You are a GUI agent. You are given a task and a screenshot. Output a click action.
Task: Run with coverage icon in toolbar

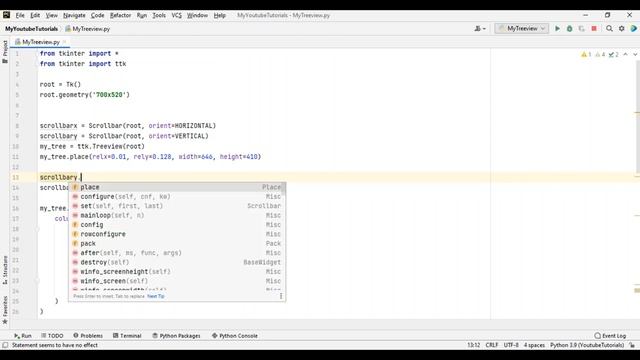(582, 29)
